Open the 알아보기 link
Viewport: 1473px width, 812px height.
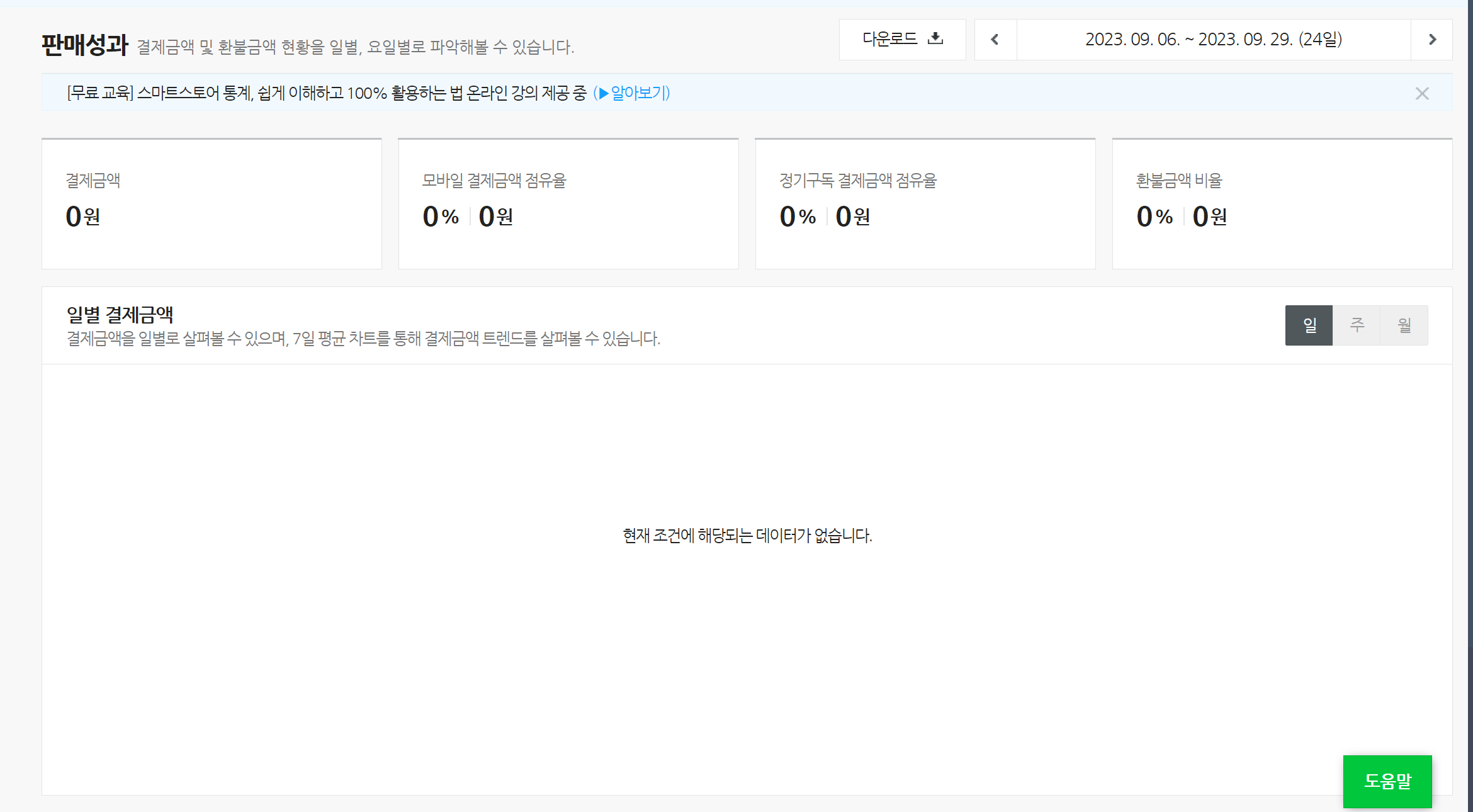(637, 93)
